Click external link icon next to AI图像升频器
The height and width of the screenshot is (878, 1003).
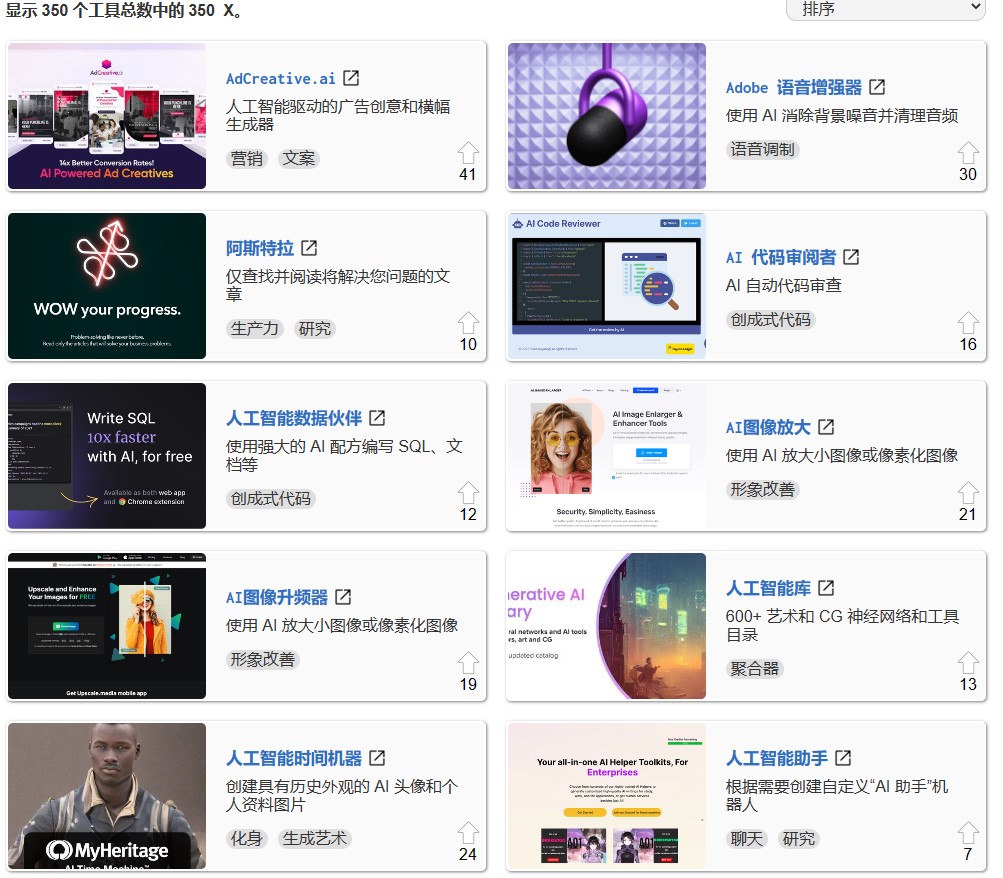(343, 597)
